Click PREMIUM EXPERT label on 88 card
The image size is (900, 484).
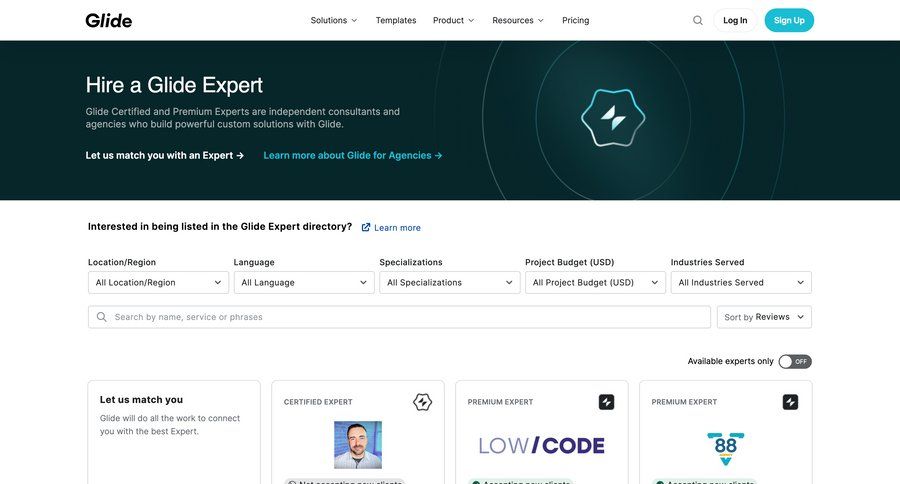[684, 402]
